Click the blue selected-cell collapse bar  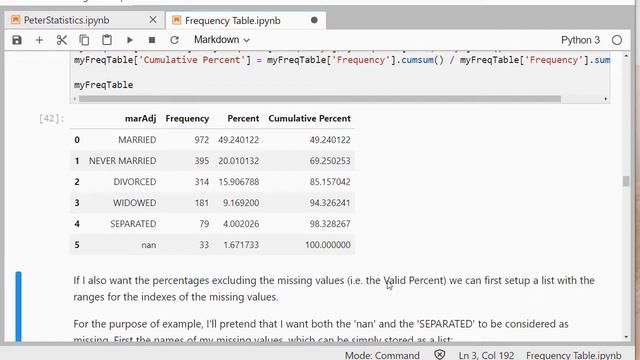point(18,306)
